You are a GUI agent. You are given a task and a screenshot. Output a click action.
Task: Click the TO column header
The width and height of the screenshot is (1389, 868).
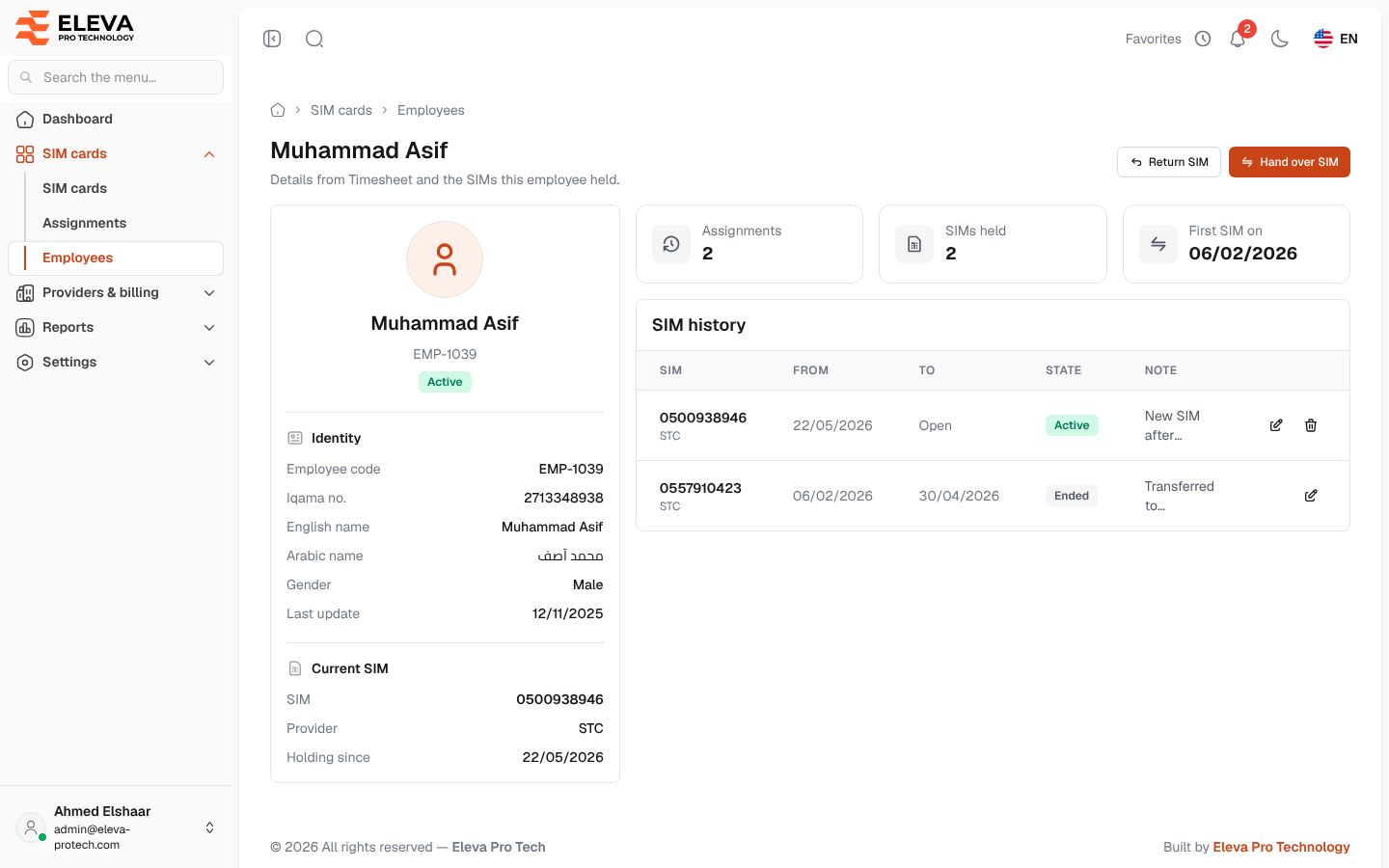927,370
